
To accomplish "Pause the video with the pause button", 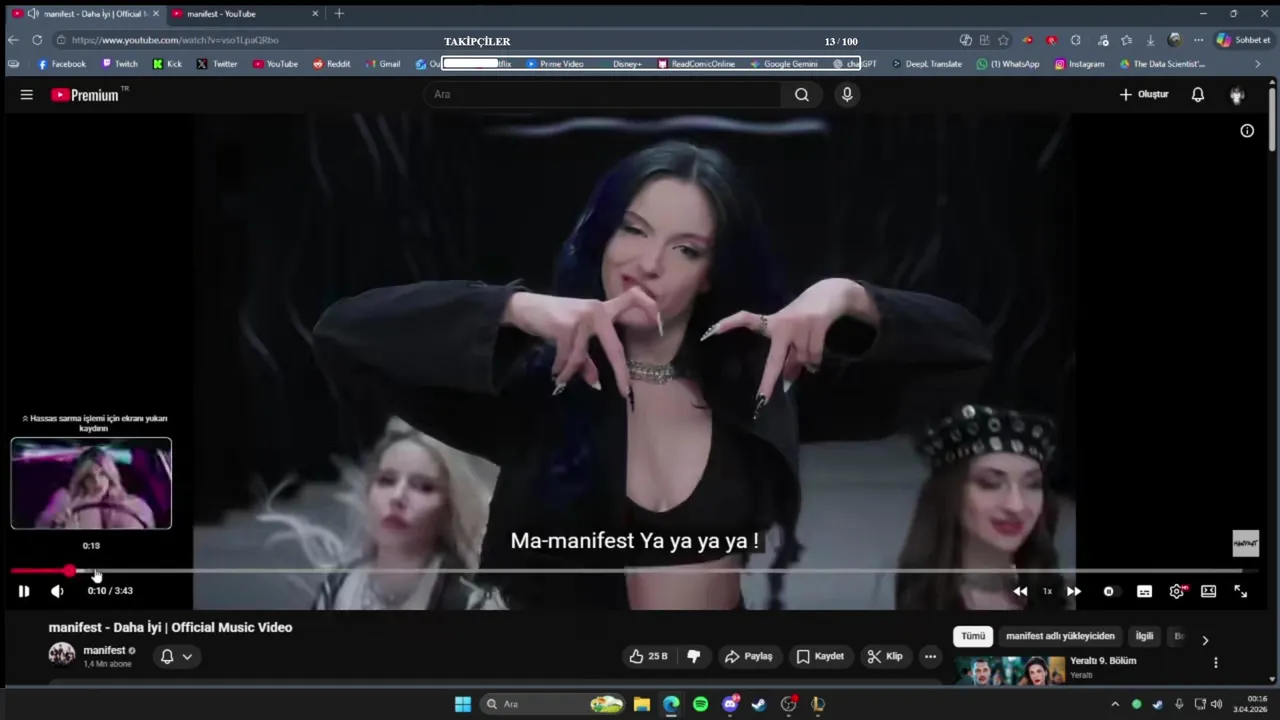I will [24, 591].
